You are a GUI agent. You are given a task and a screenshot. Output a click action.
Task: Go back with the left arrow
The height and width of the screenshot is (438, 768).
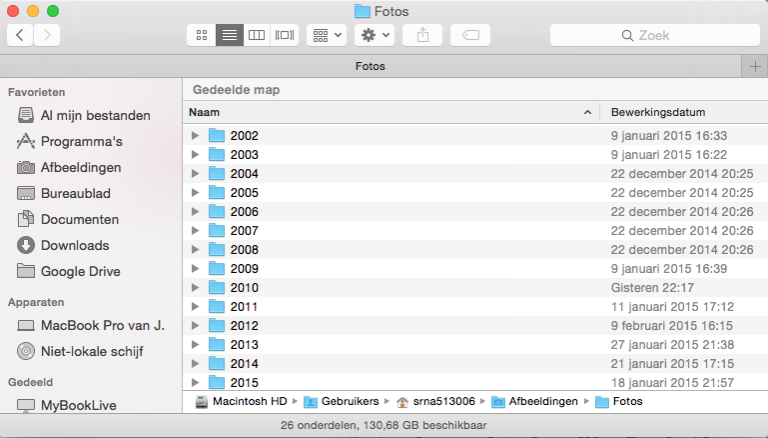(x=20, y=35)
